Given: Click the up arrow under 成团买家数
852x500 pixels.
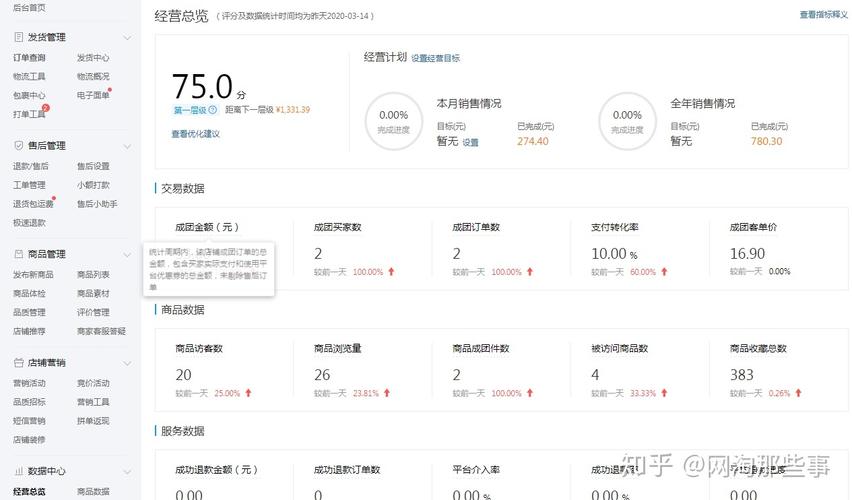Looking at the screenshot, I should pyautogui.click(x=391, y=272).
